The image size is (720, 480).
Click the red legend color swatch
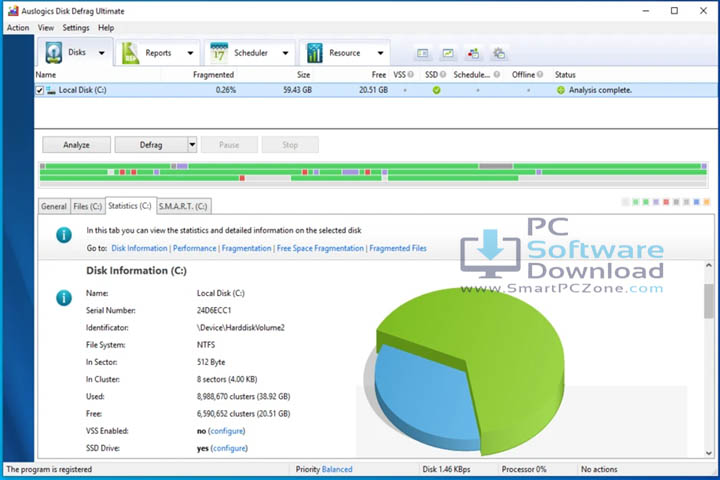click(x=666, y=202)
